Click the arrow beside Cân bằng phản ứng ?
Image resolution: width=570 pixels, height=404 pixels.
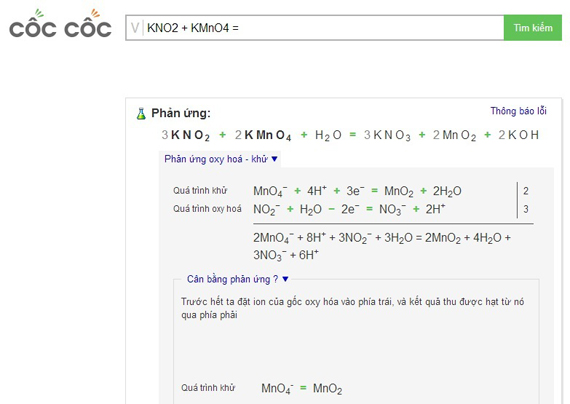point(285,279)
